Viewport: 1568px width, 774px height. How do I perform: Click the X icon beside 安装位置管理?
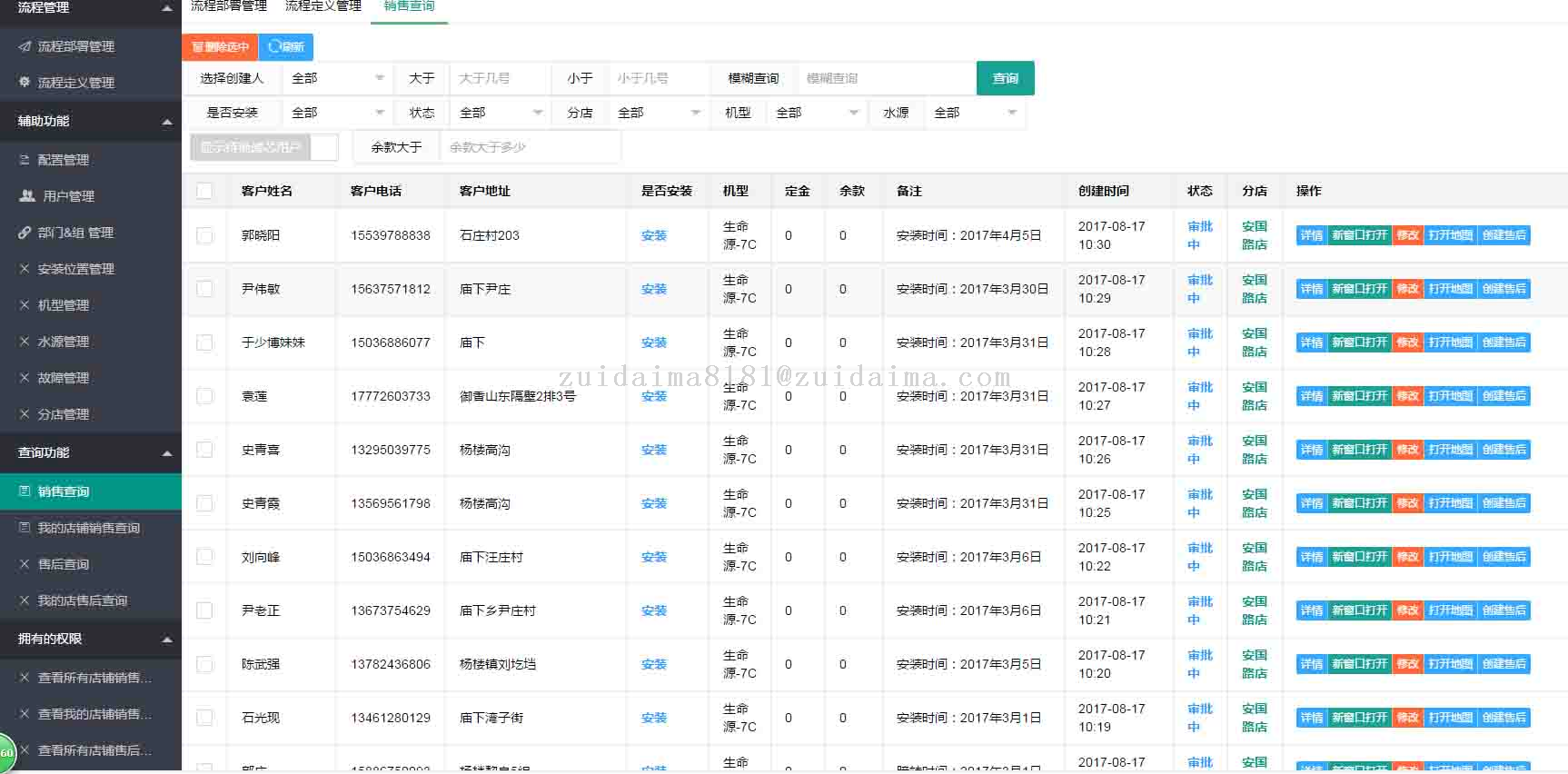(x=25, y=269)
